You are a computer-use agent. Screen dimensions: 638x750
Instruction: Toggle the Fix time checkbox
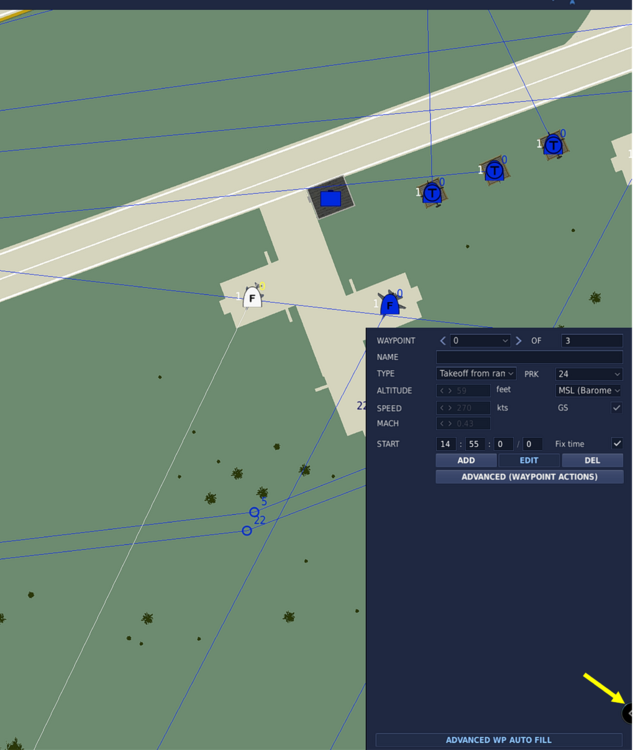click(x=617, y=443)
